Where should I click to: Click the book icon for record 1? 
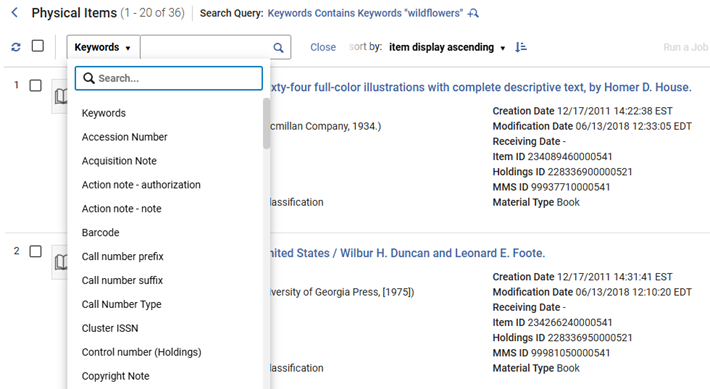(61, 96)
